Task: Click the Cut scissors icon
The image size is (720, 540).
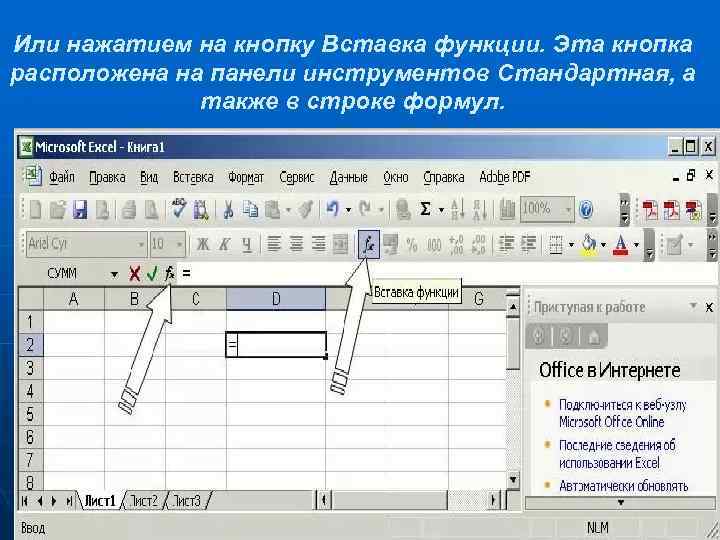Action: pyautogui.click(x=228, y=210)
